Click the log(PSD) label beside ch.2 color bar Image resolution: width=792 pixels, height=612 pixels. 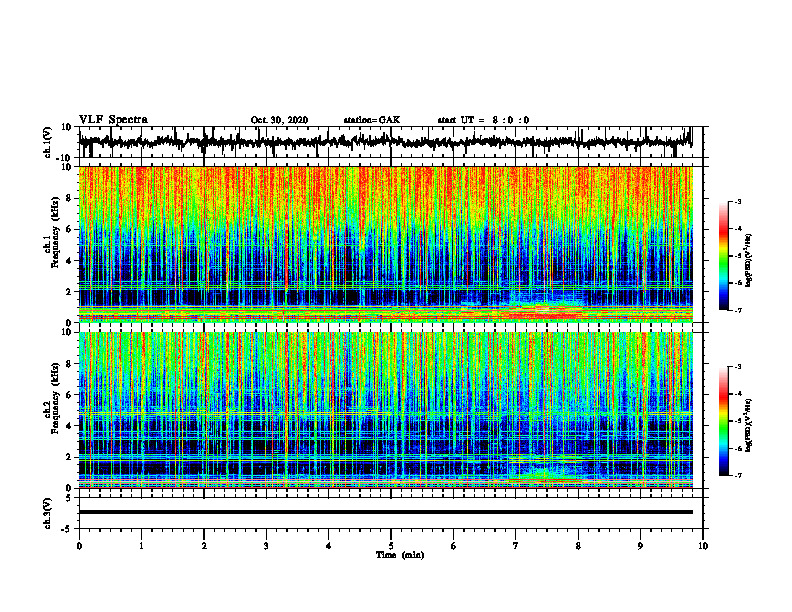click(x=748, y=425)
